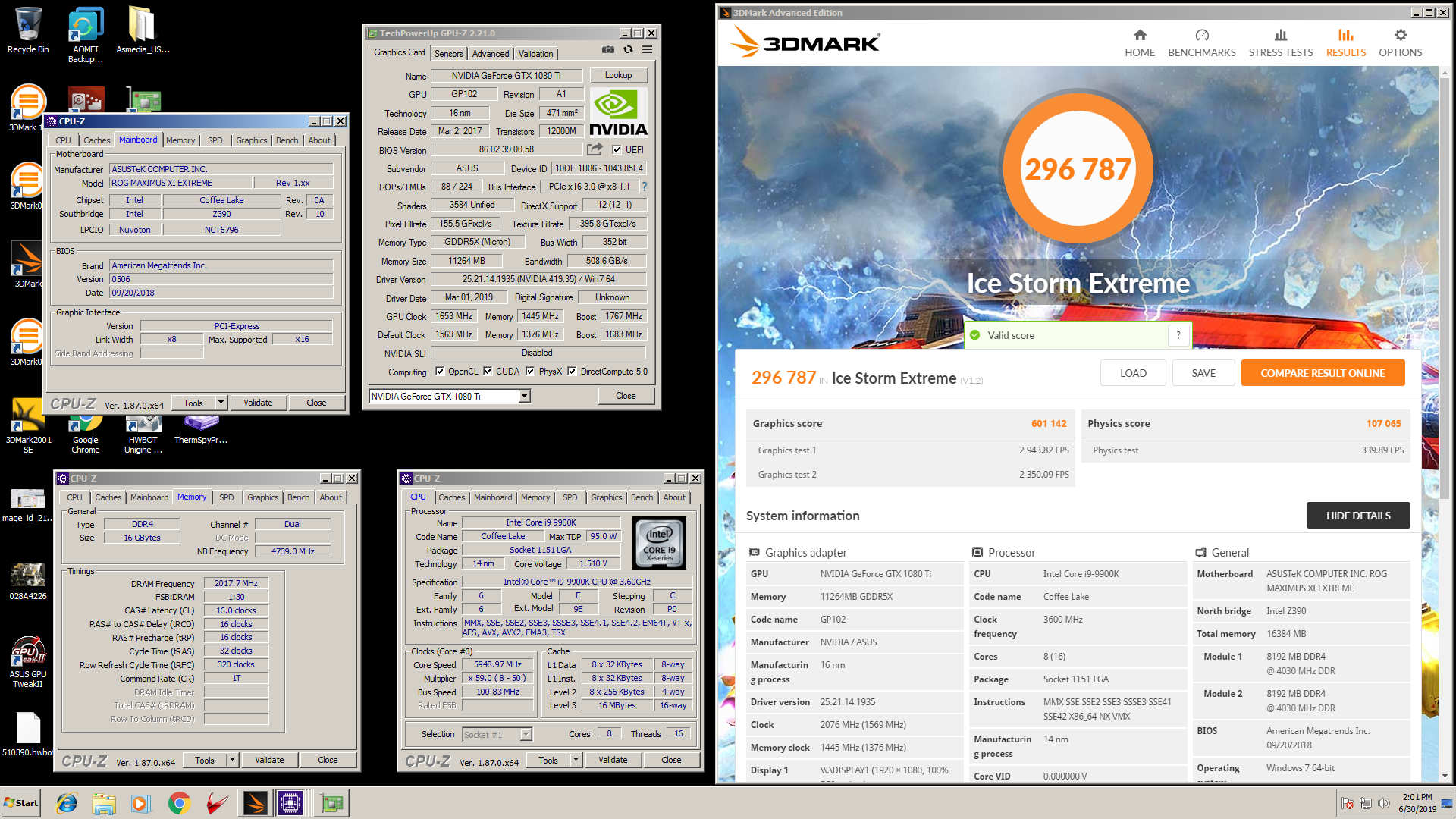Screen dimensions: 1456x819
Task: Open AOMEI Backupper desktop icon
Action: (x=85, y=35)
